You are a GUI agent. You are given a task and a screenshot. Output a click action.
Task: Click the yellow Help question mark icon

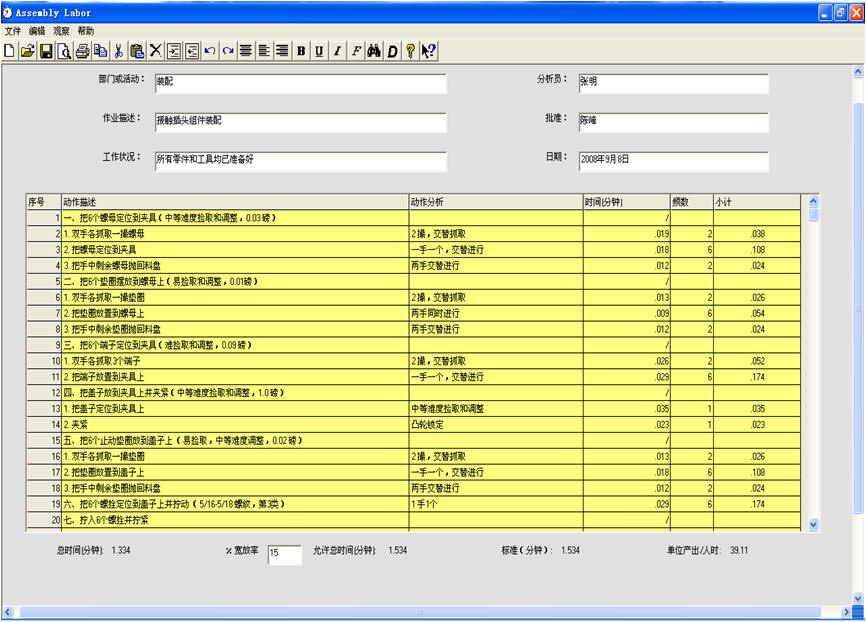point(410,51)
